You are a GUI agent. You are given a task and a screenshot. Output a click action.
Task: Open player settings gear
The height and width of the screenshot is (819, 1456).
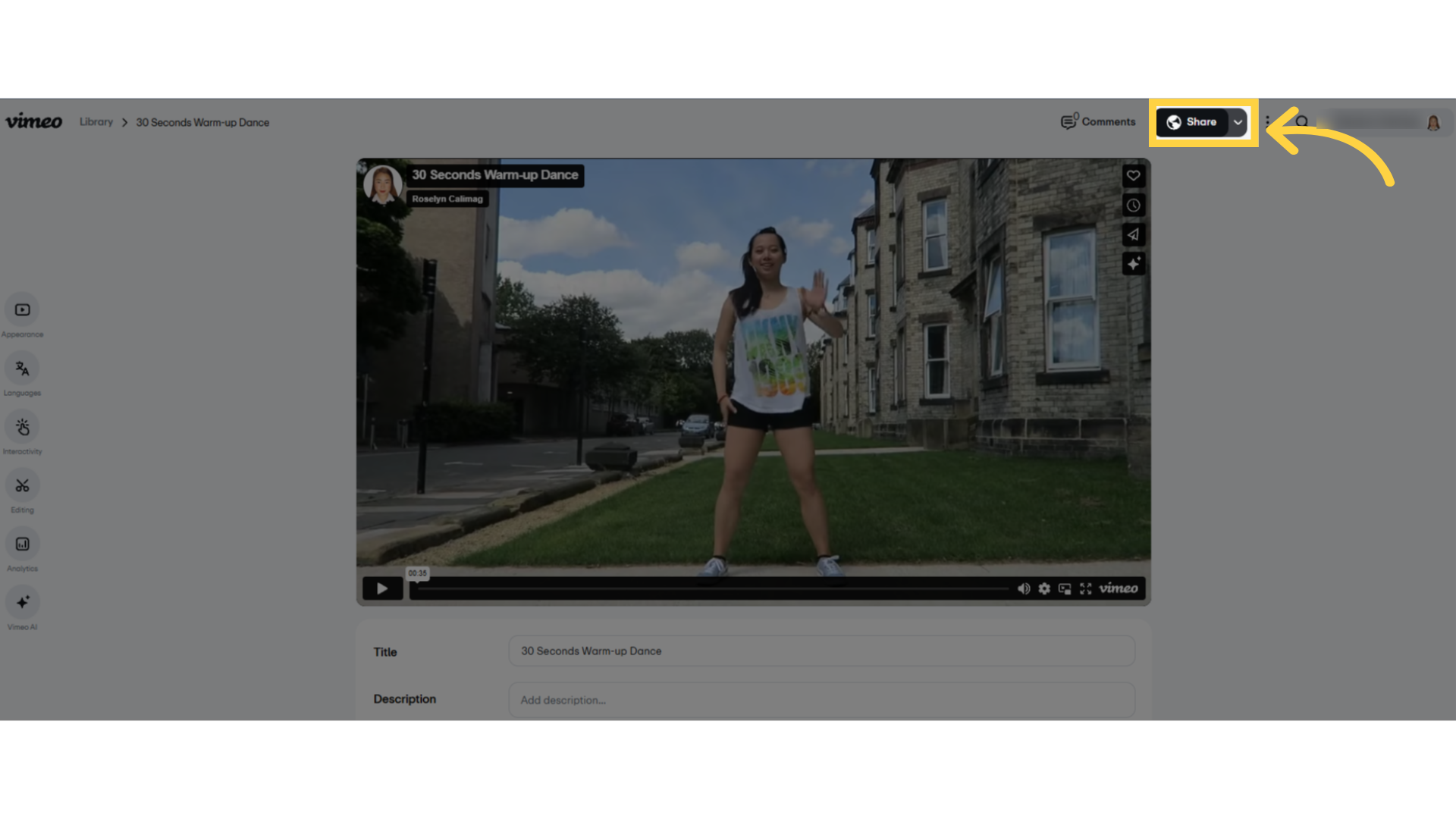click(1044, 588)
